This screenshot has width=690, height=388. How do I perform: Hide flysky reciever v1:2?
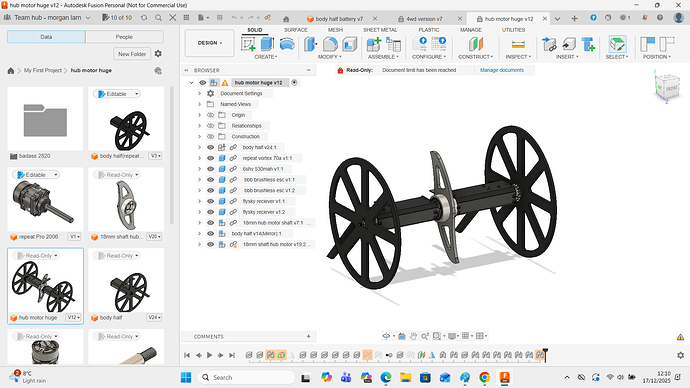210,212
